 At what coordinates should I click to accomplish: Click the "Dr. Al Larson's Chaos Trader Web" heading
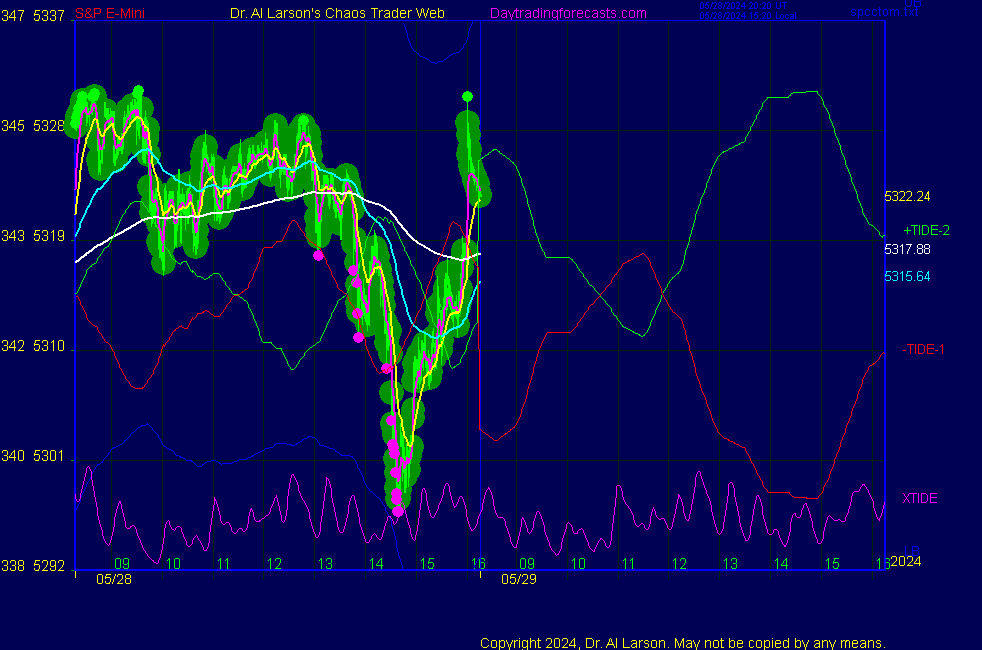point(337,13)
